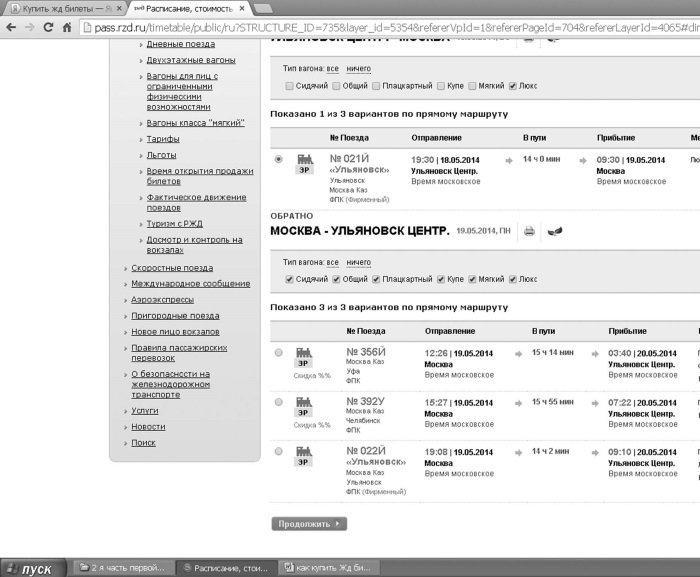Uncheck Плацкартный in return trip filter

click(376, 279)
